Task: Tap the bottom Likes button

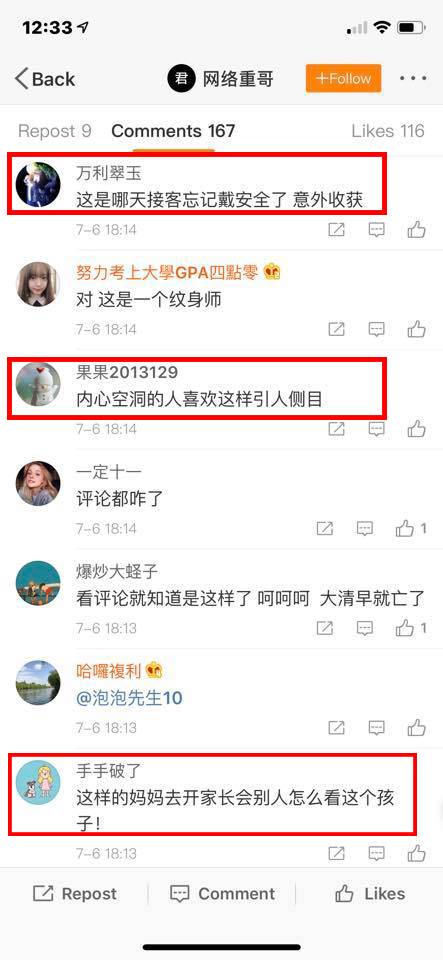Action: (370, 894)
